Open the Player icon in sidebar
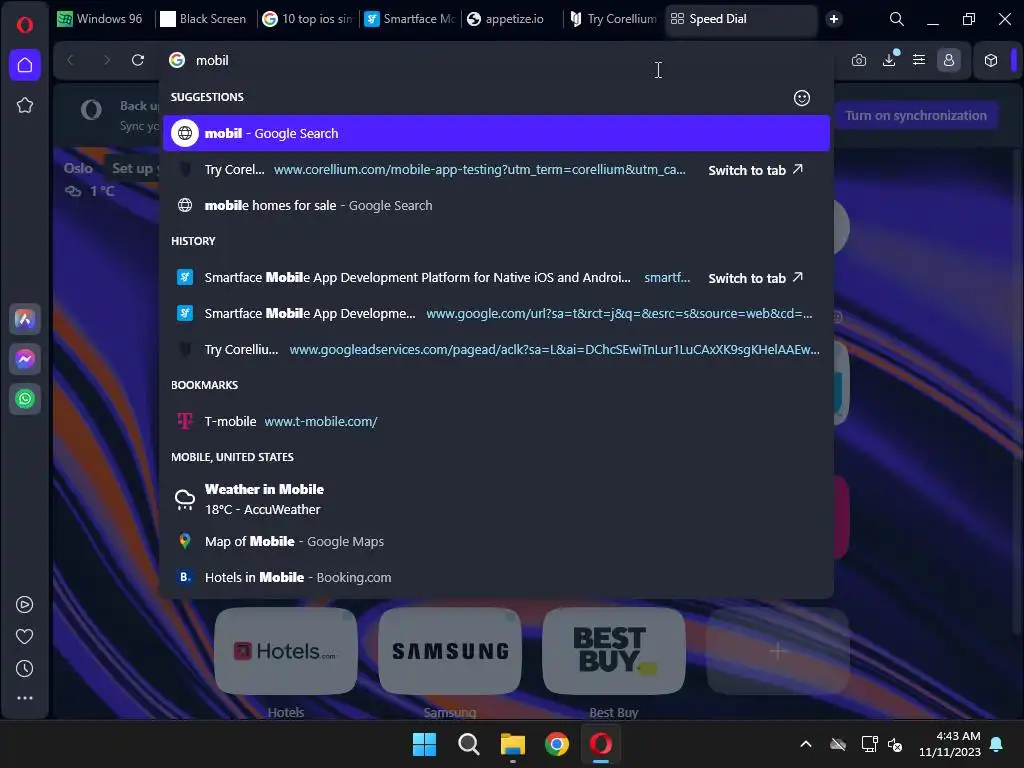Viewport: 1024px width, 768px height. click(25, 605)
